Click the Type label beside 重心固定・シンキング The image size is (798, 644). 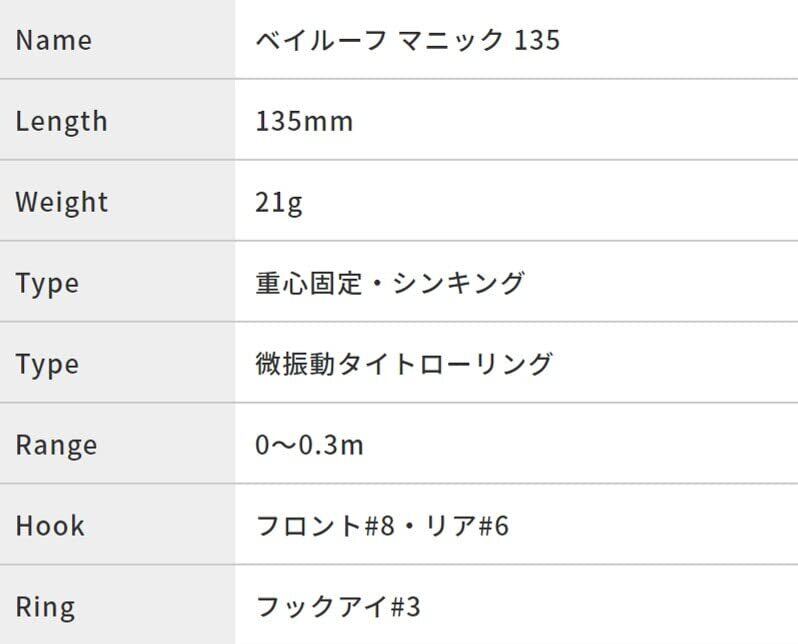(46, 283)
